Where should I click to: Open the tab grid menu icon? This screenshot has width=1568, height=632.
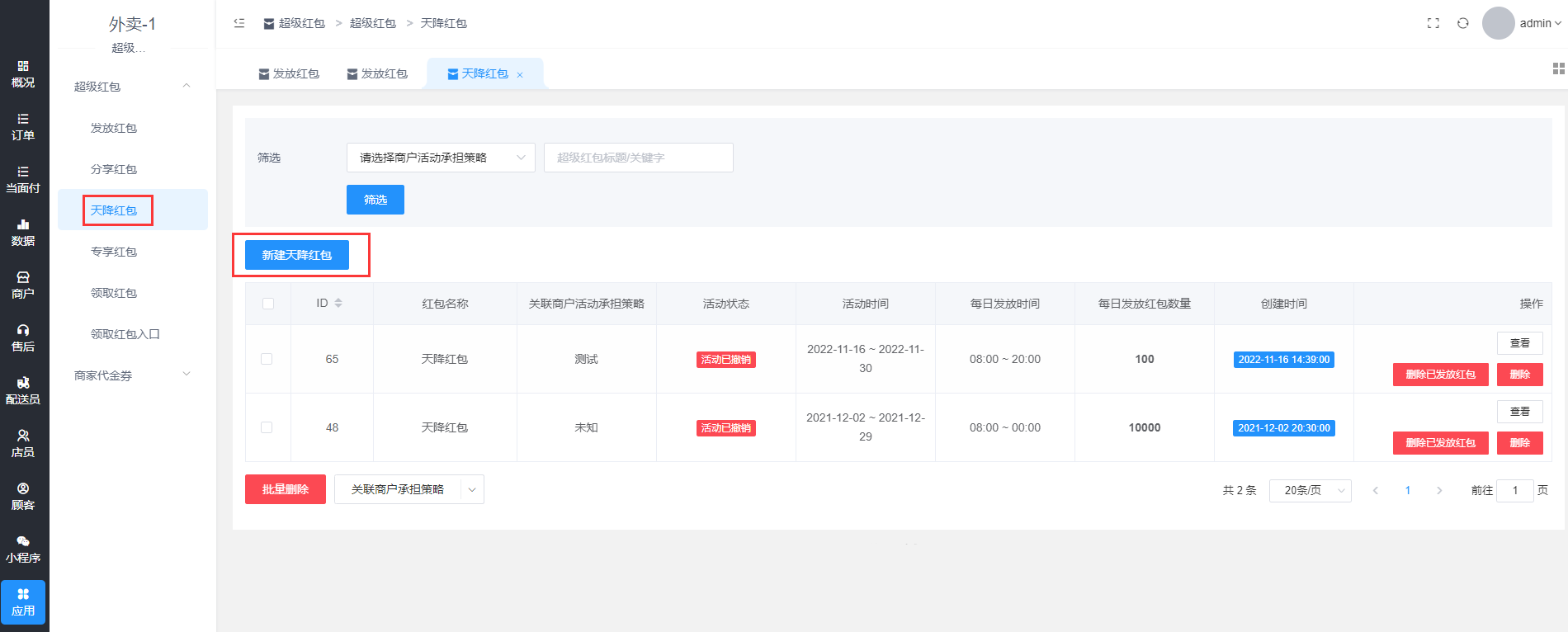tap(1558, 68)
